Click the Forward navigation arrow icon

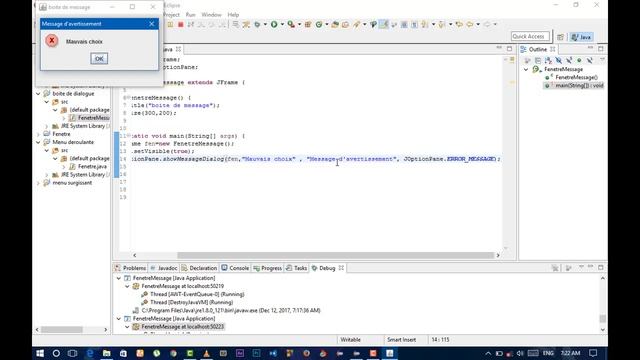coord(487,24)
